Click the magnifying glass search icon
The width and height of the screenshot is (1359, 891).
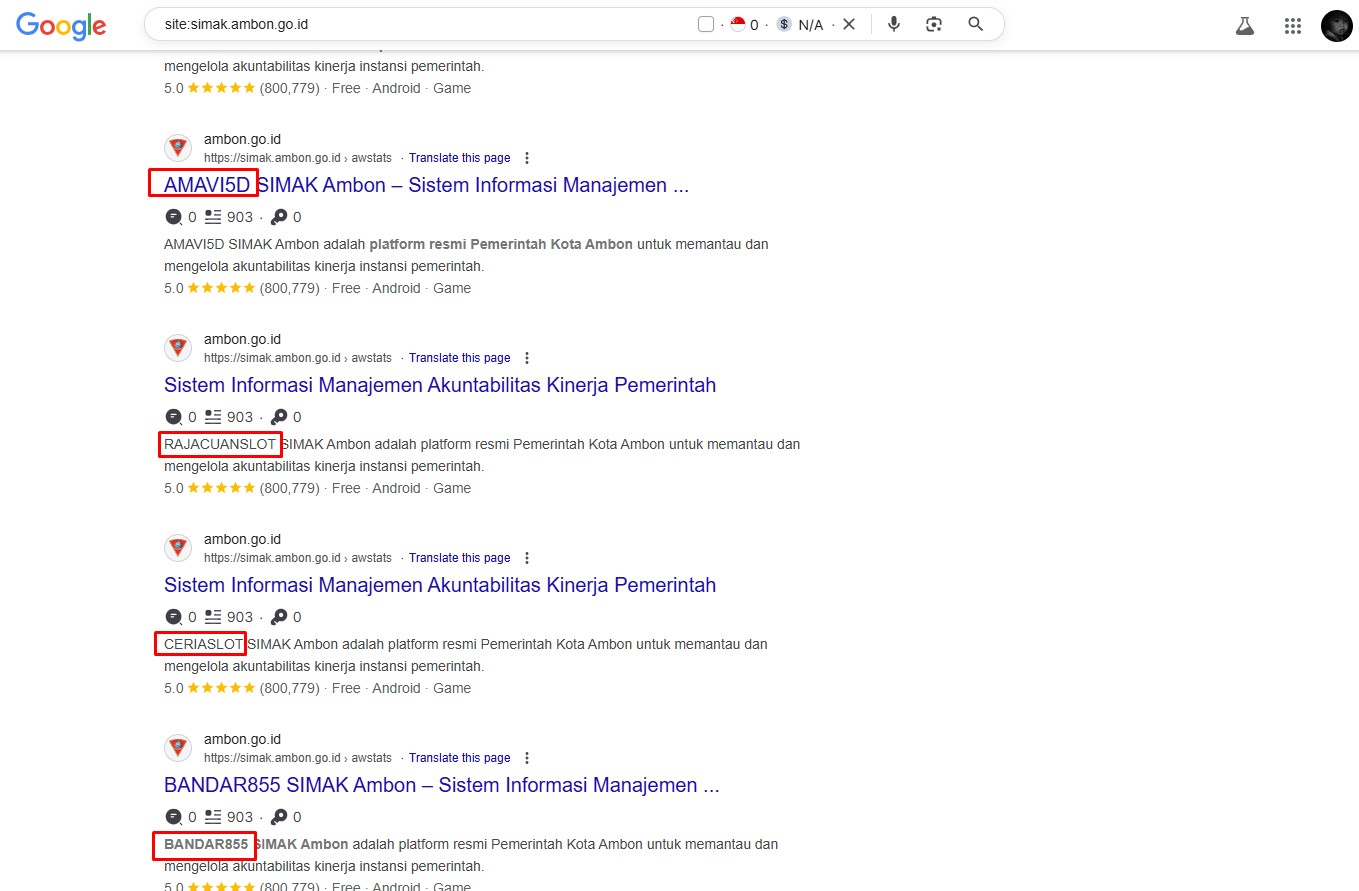[975, 23]
